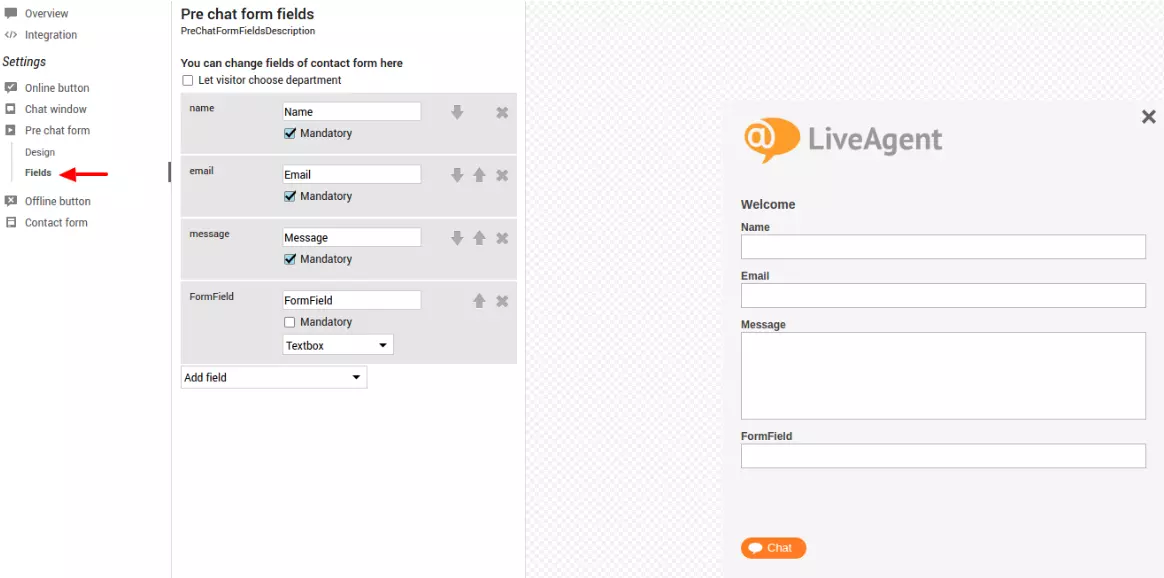Image resolution: width=1164 pixels, height=578 pixels.
Task: Uncheck Mandatory for the email field
Action: [x=290, y=196]
